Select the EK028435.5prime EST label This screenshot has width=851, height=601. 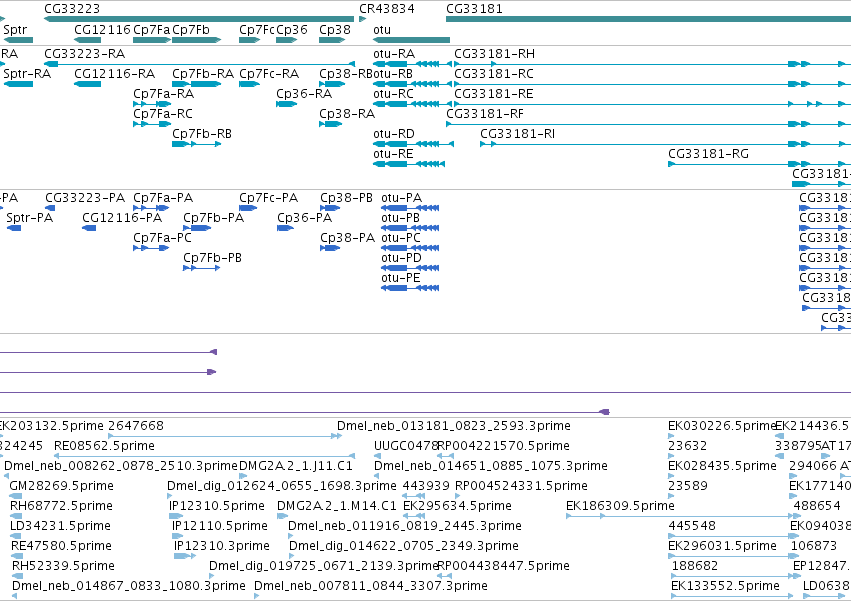(722, 466)
